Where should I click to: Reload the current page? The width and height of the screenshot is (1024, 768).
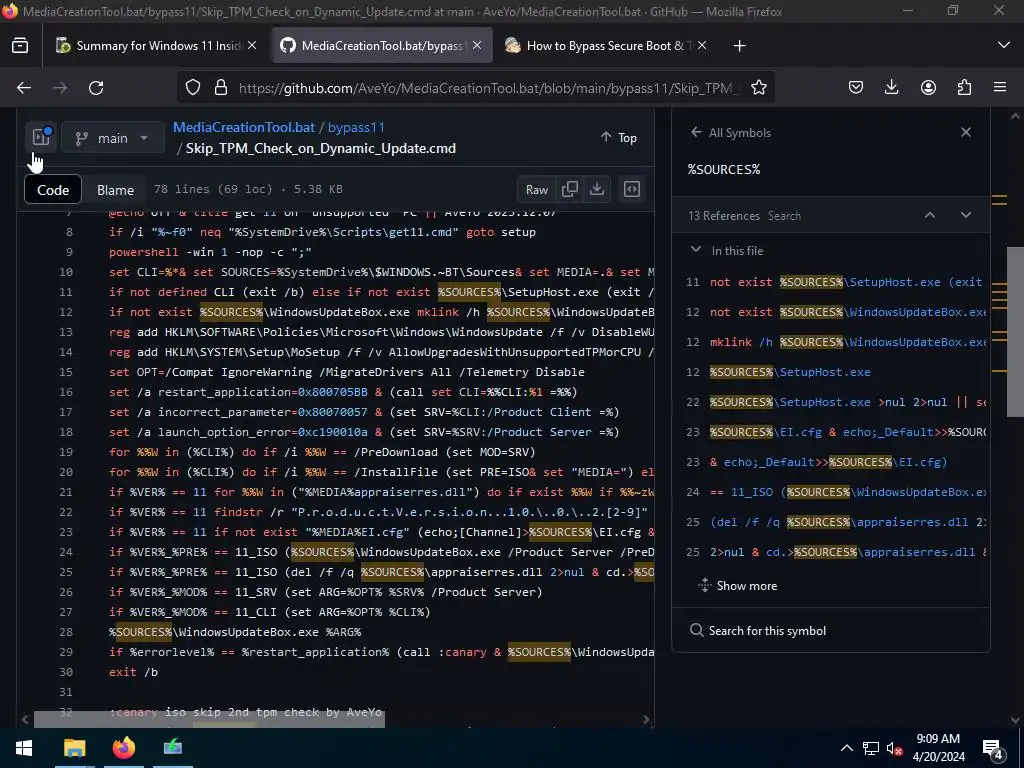pyautogui.click(x=96, y=88)
